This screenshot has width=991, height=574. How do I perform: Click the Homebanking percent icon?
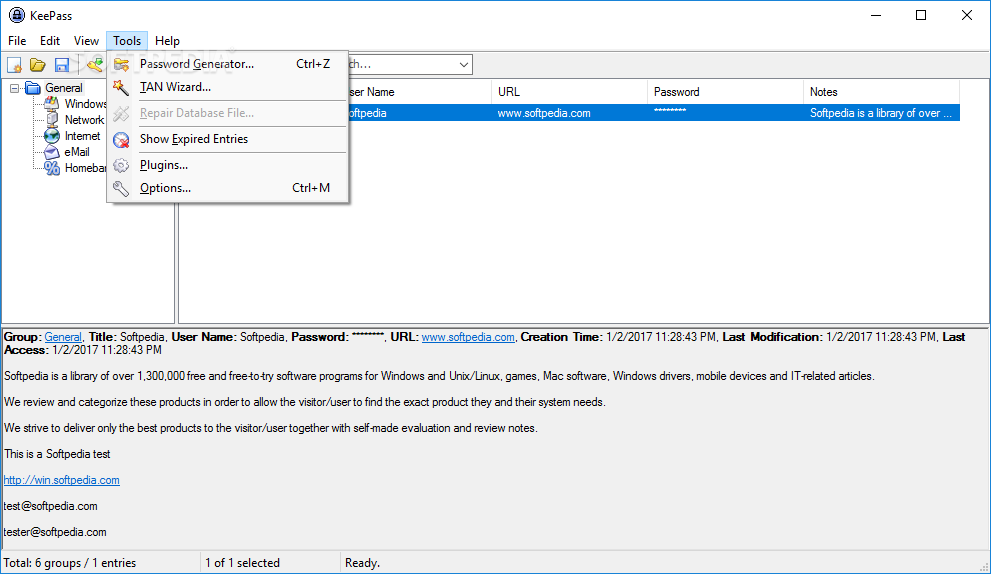[x=52, y=168]
